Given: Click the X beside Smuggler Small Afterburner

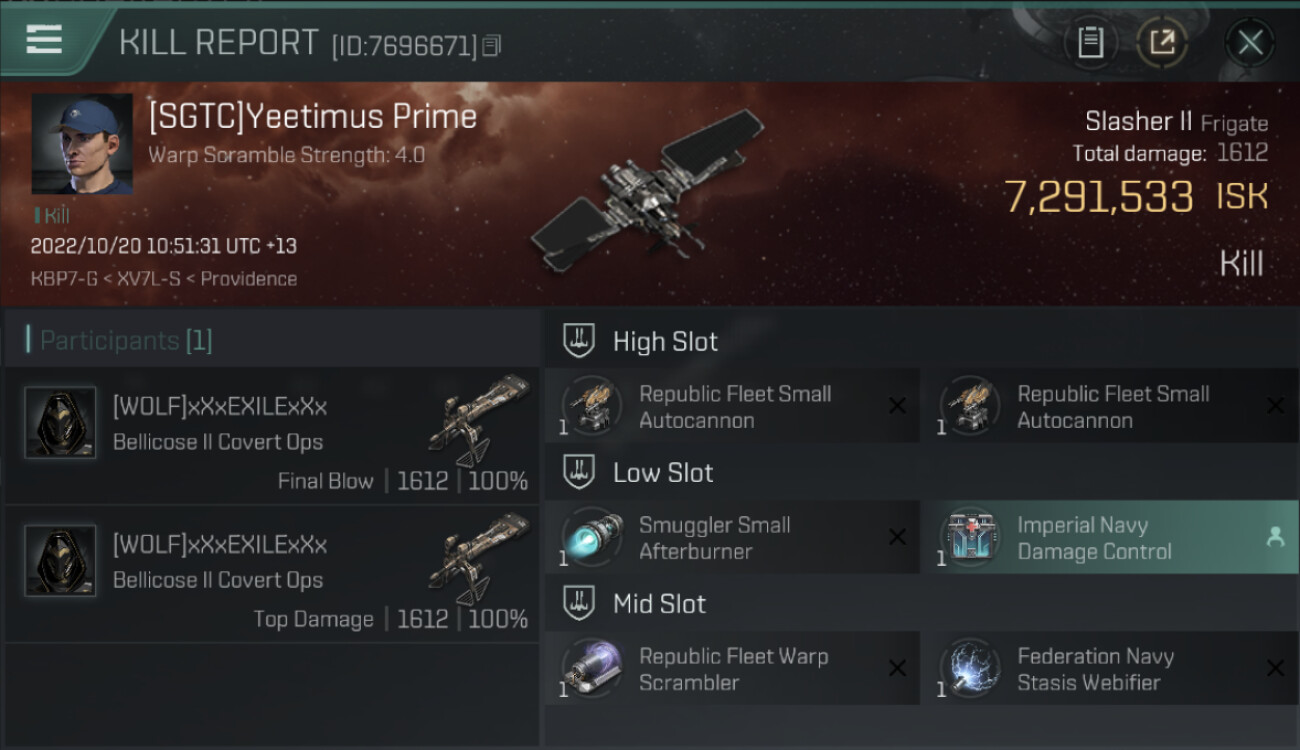Looking at the screenshot, I should pyautogui.click(x=897, y=537).
